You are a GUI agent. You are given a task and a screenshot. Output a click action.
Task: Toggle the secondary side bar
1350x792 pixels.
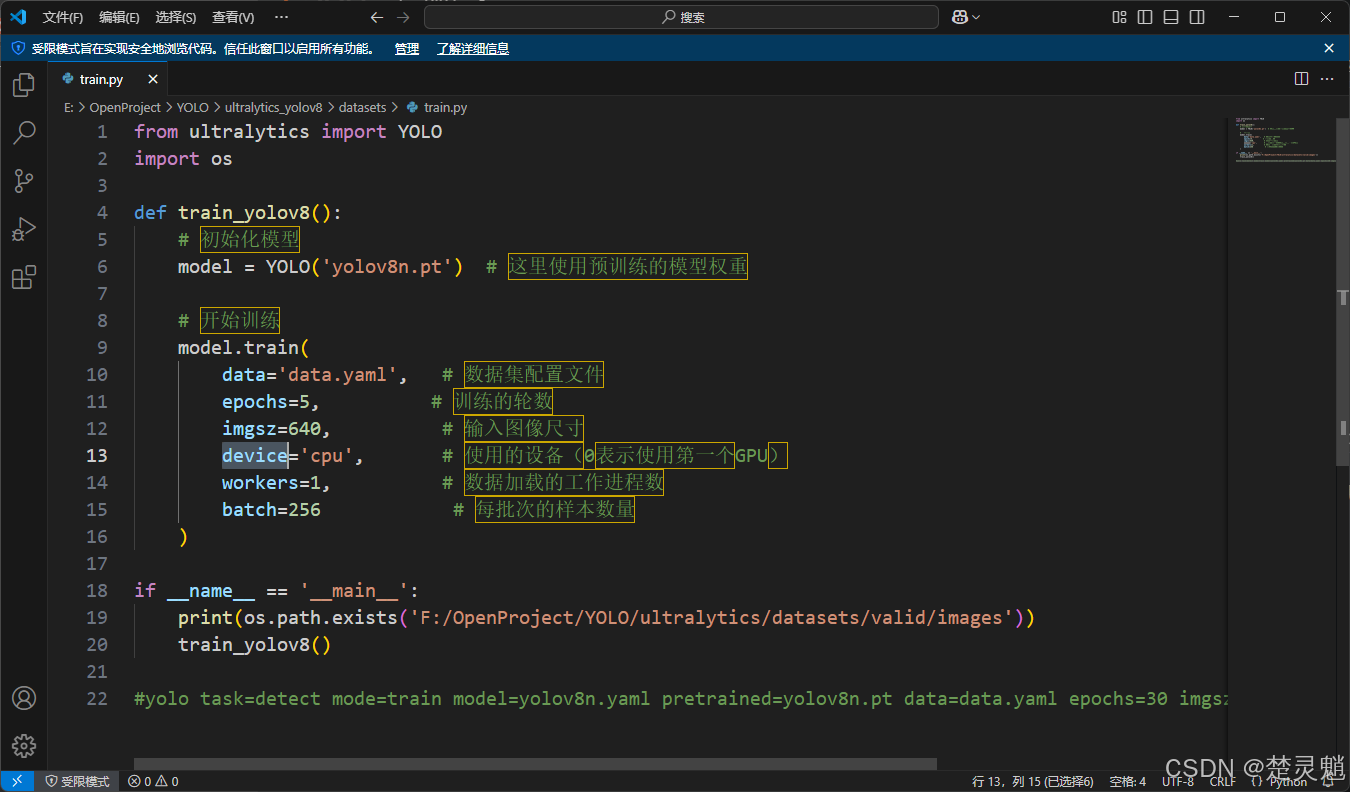pos(1197,17)
